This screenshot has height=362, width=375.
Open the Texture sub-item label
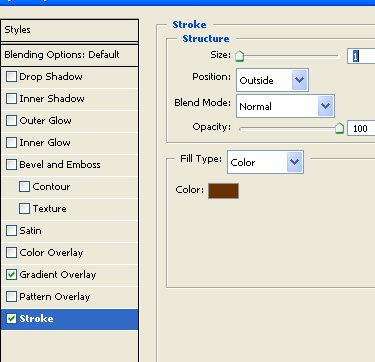point(50,209)
